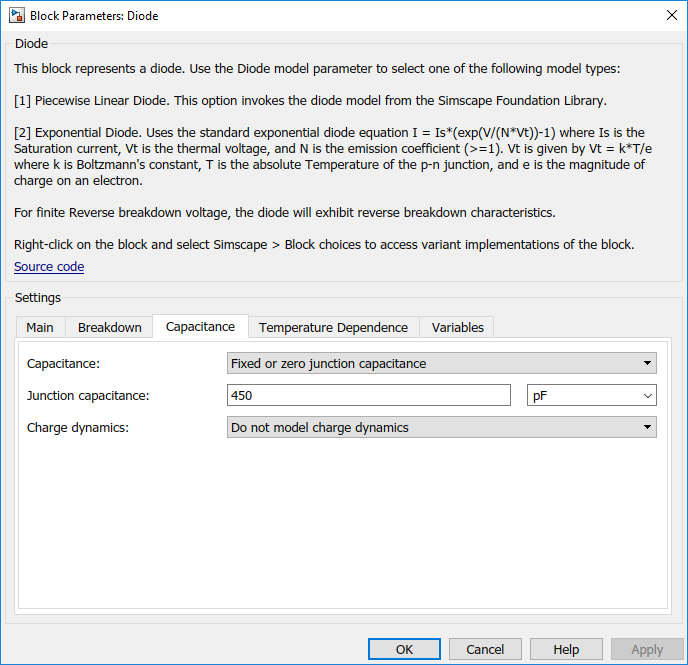688x665 pixels.
Task: Click the Junction capacitance value field
Action: click(369, 395)
